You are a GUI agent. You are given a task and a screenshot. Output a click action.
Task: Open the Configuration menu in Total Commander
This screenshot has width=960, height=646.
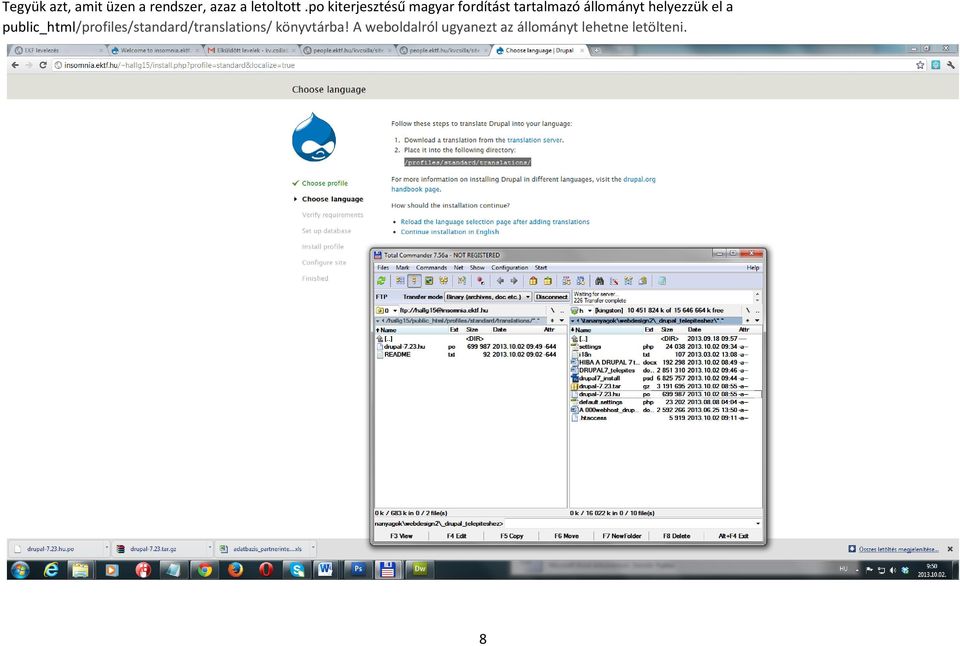pyautogui.click(x=509, y=268)
